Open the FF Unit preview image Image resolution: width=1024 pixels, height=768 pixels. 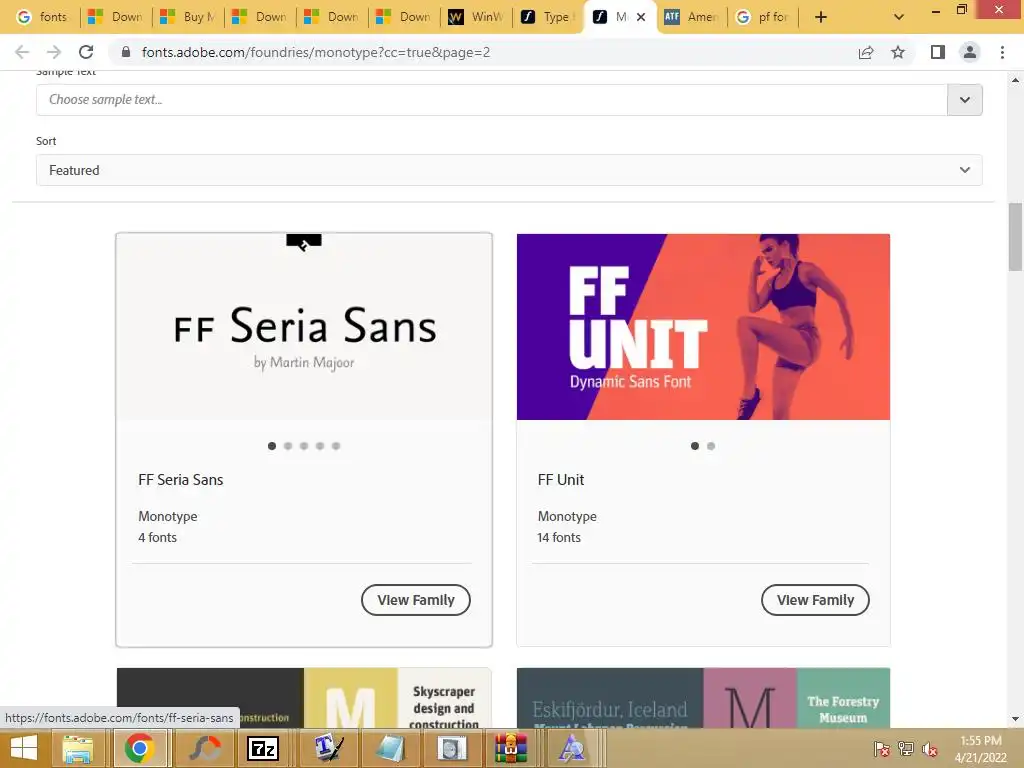pos(703,327)
